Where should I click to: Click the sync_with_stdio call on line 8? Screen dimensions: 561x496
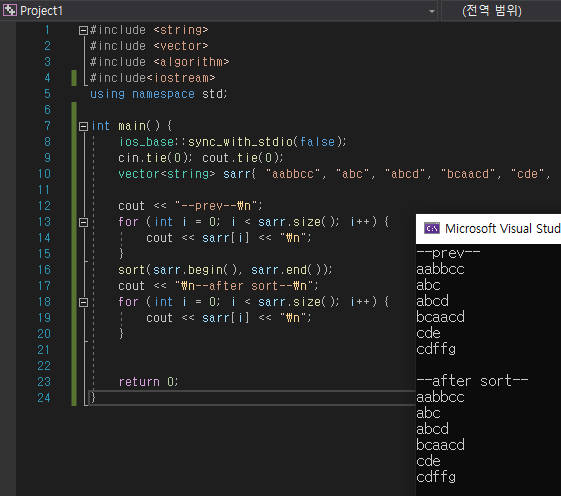pos(232,142)
